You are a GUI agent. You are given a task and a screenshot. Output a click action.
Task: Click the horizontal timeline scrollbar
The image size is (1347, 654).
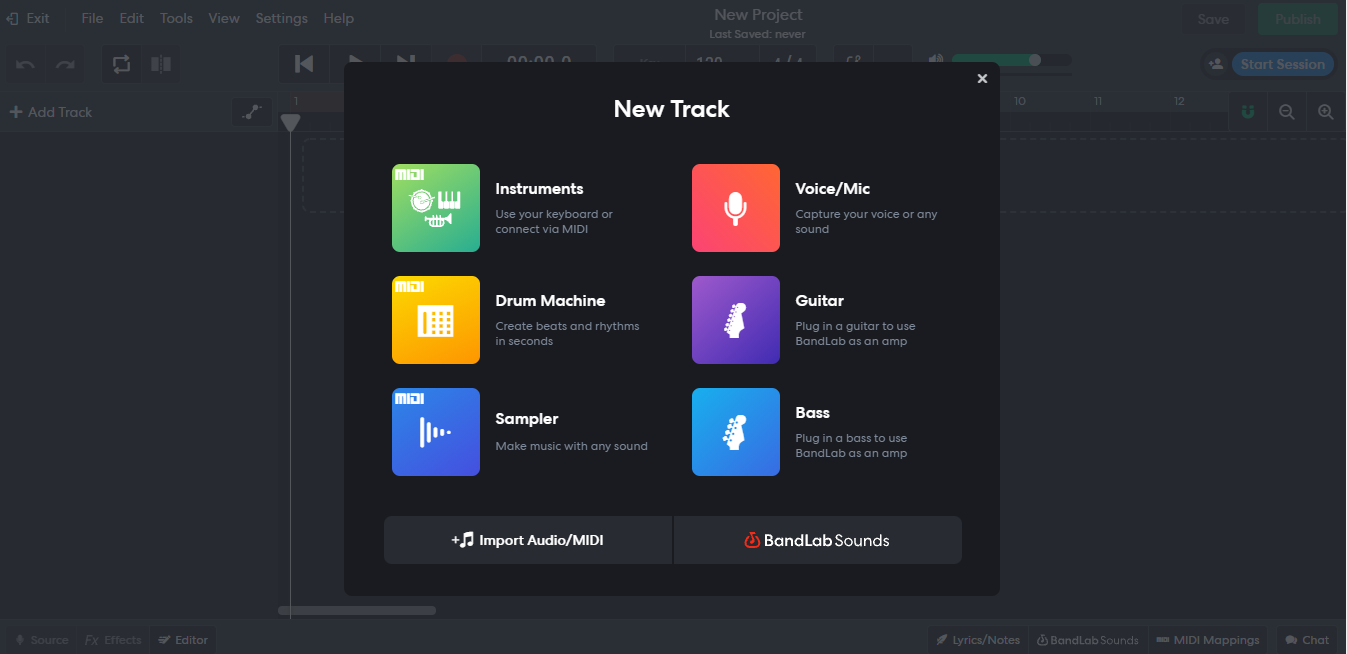click(357, 610)
